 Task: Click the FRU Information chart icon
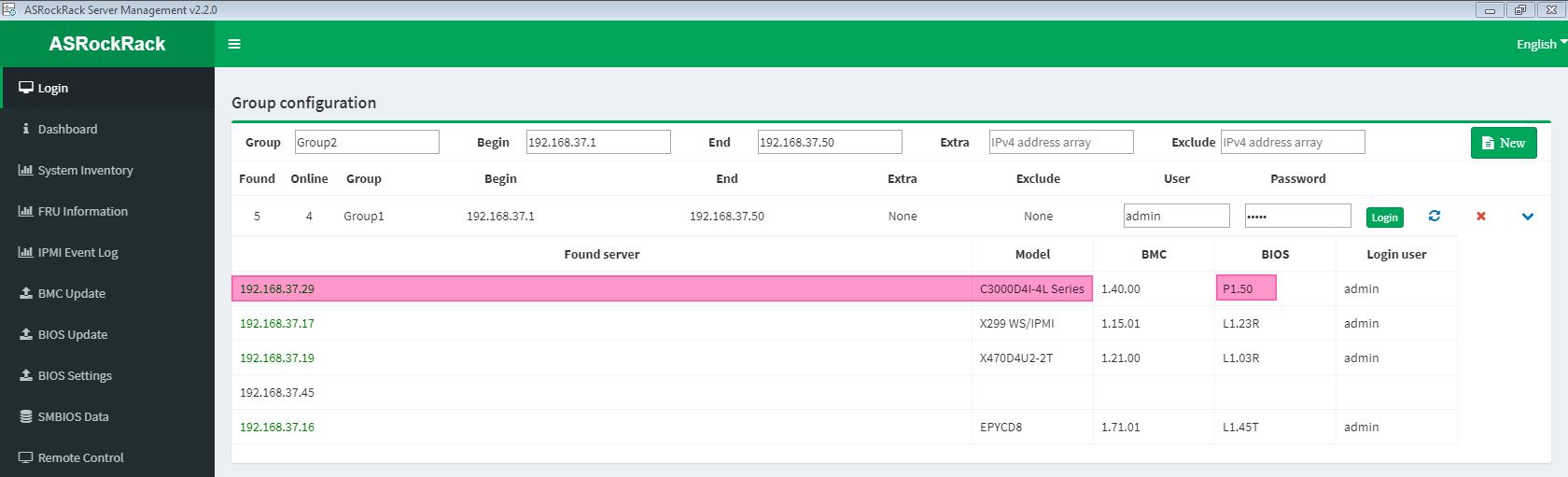pos(26,211)
